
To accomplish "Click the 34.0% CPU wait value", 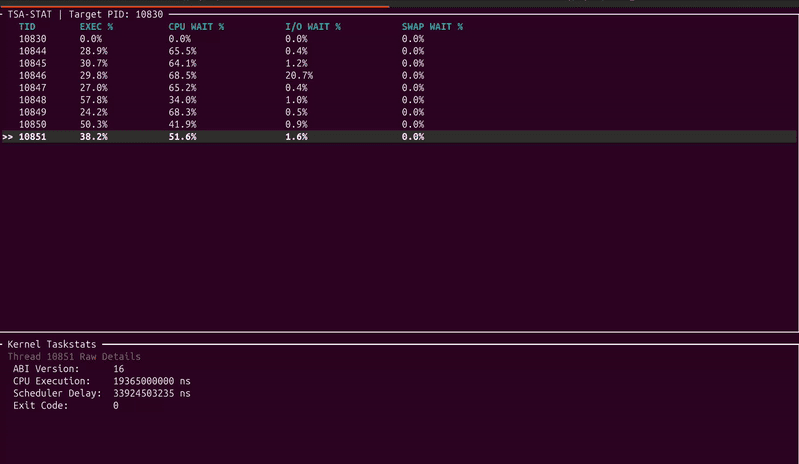I will click(x=182, y=100).
